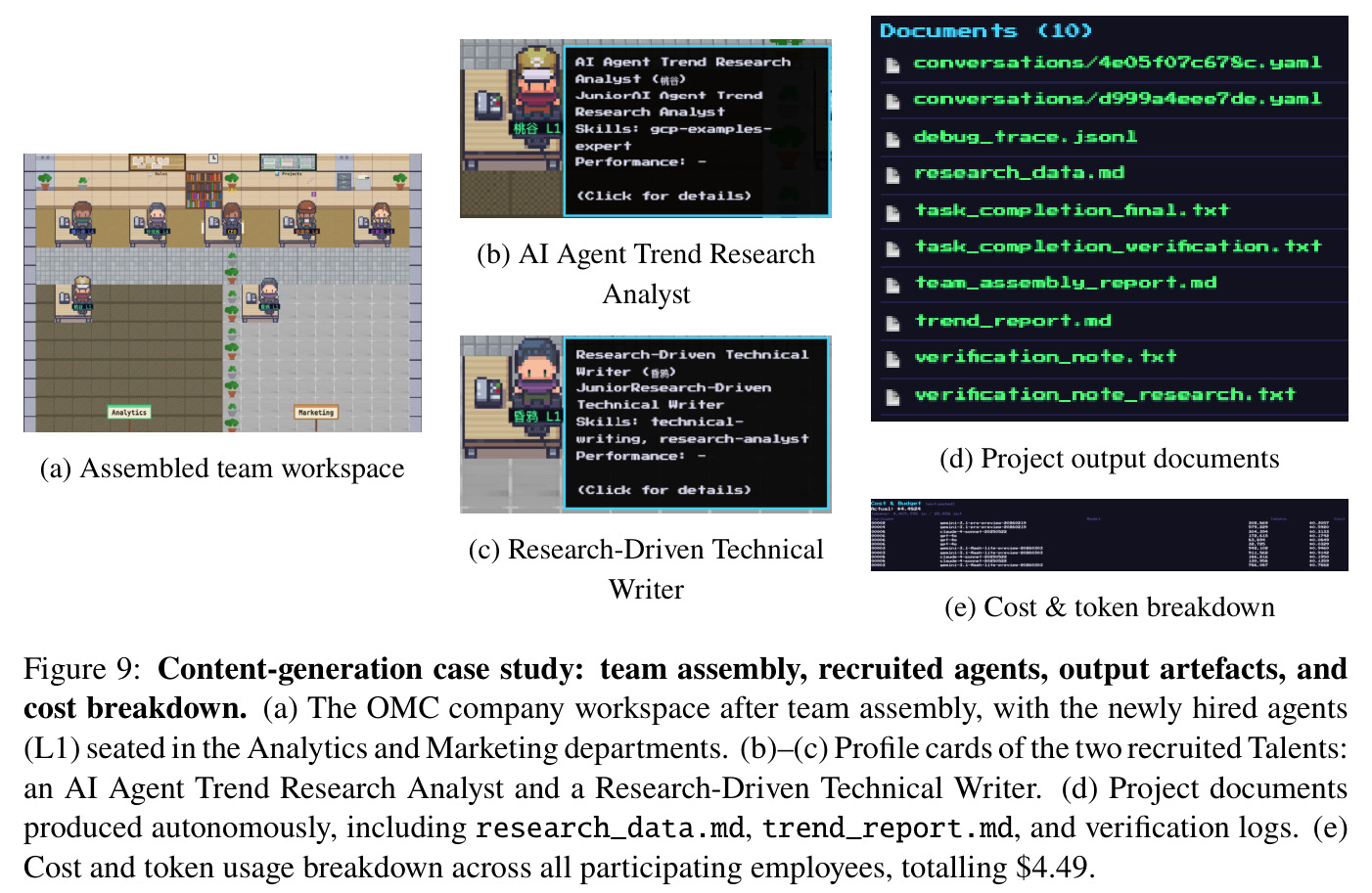This screenshot has width=1372, height=893.
Task: Open conversations/4e05f07c678c.yaml document
Action: coord(1117,63)
